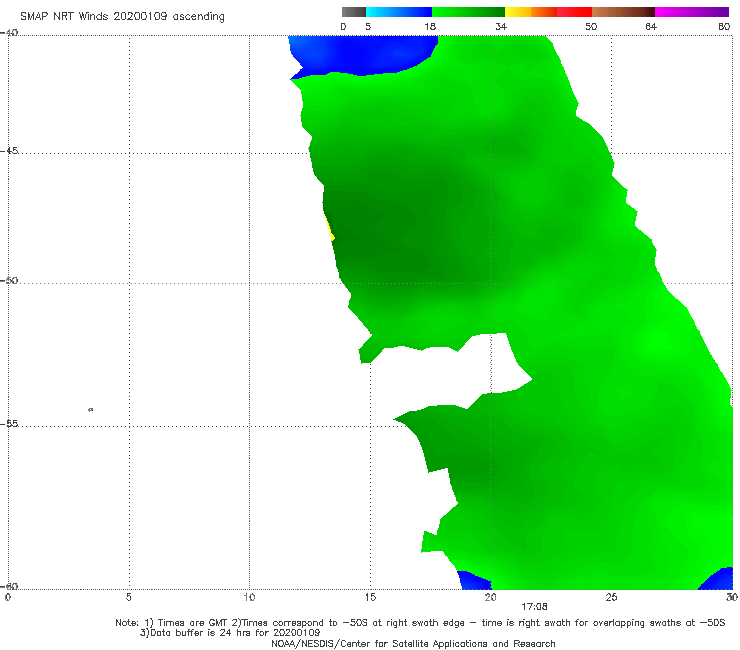Click the longitude axis label '5'
Screen dimensions: 740x650
(x=129, y=597)
